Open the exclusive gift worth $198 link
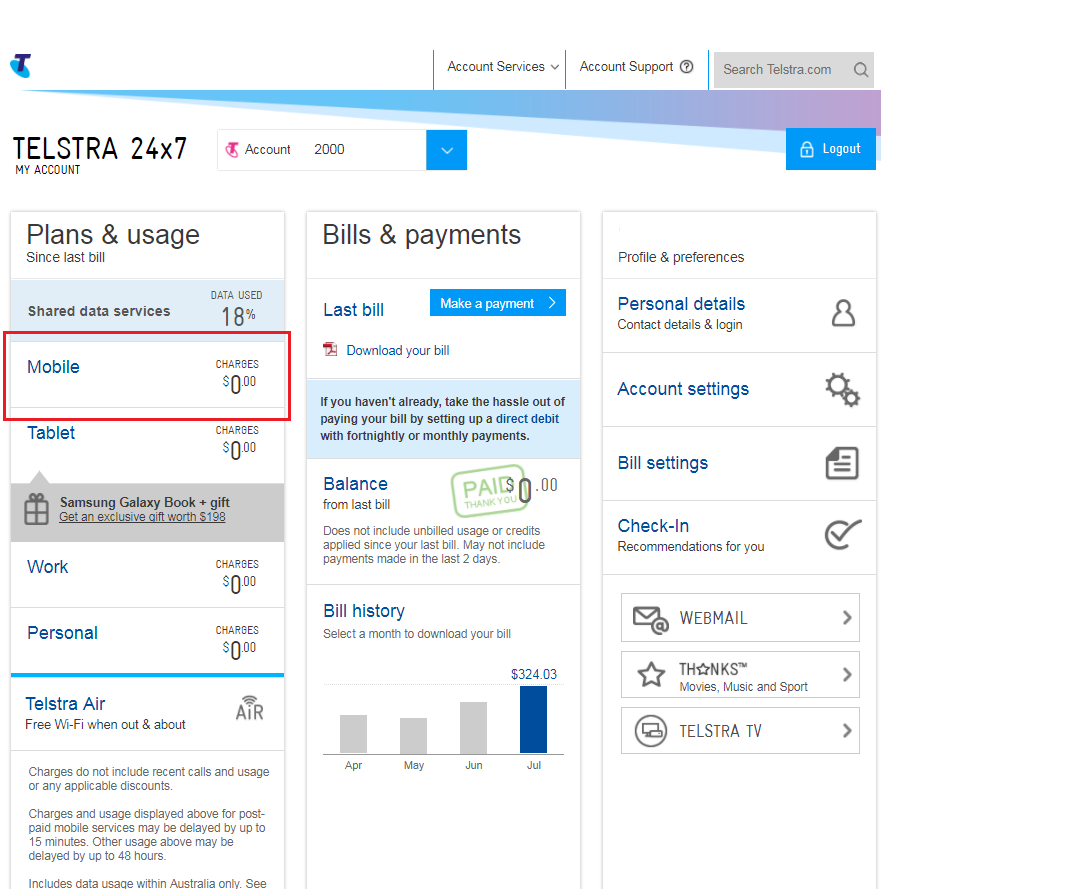1075x889 pixels. click(142, 517)
